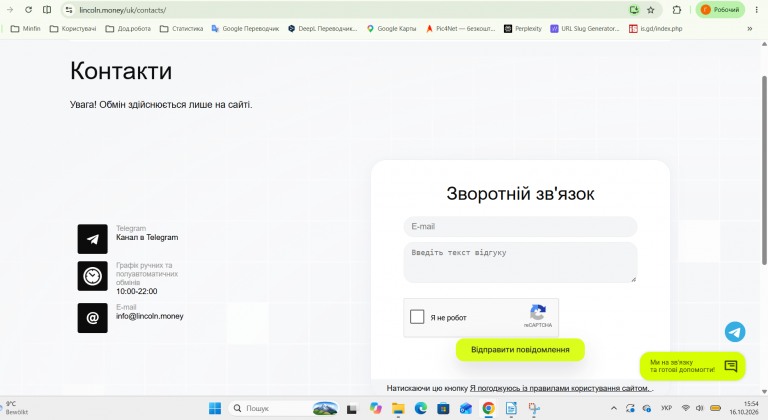
Task: Open Chrome three-dot menu
Action: click(756, 10)
